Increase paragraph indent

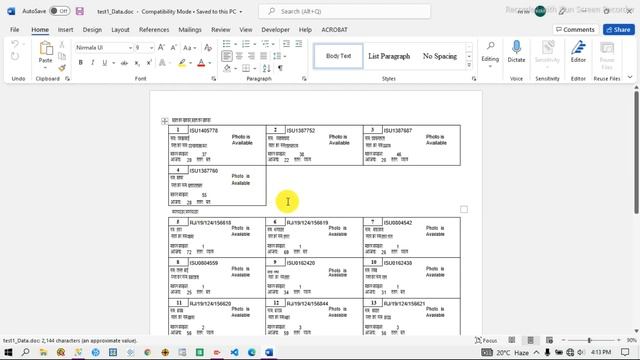299,44
